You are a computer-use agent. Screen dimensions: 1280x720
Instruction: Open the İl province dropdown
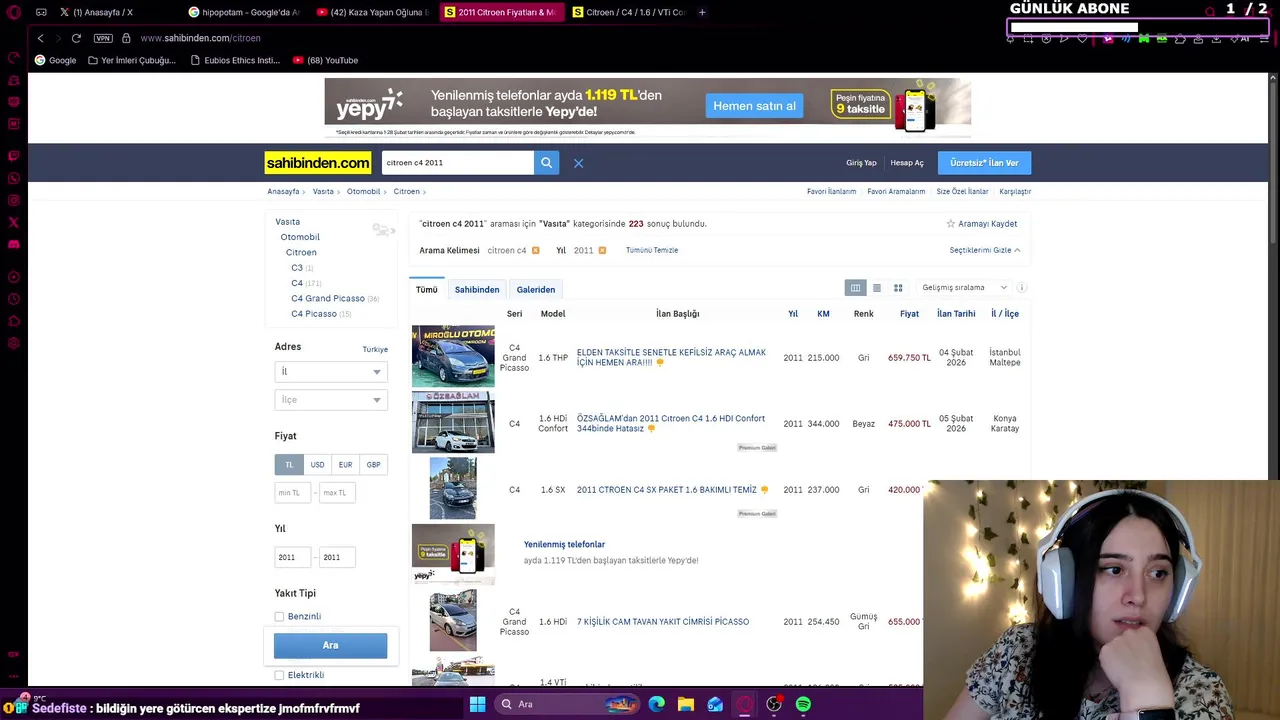pyautogui.click(x=330, y=372)
